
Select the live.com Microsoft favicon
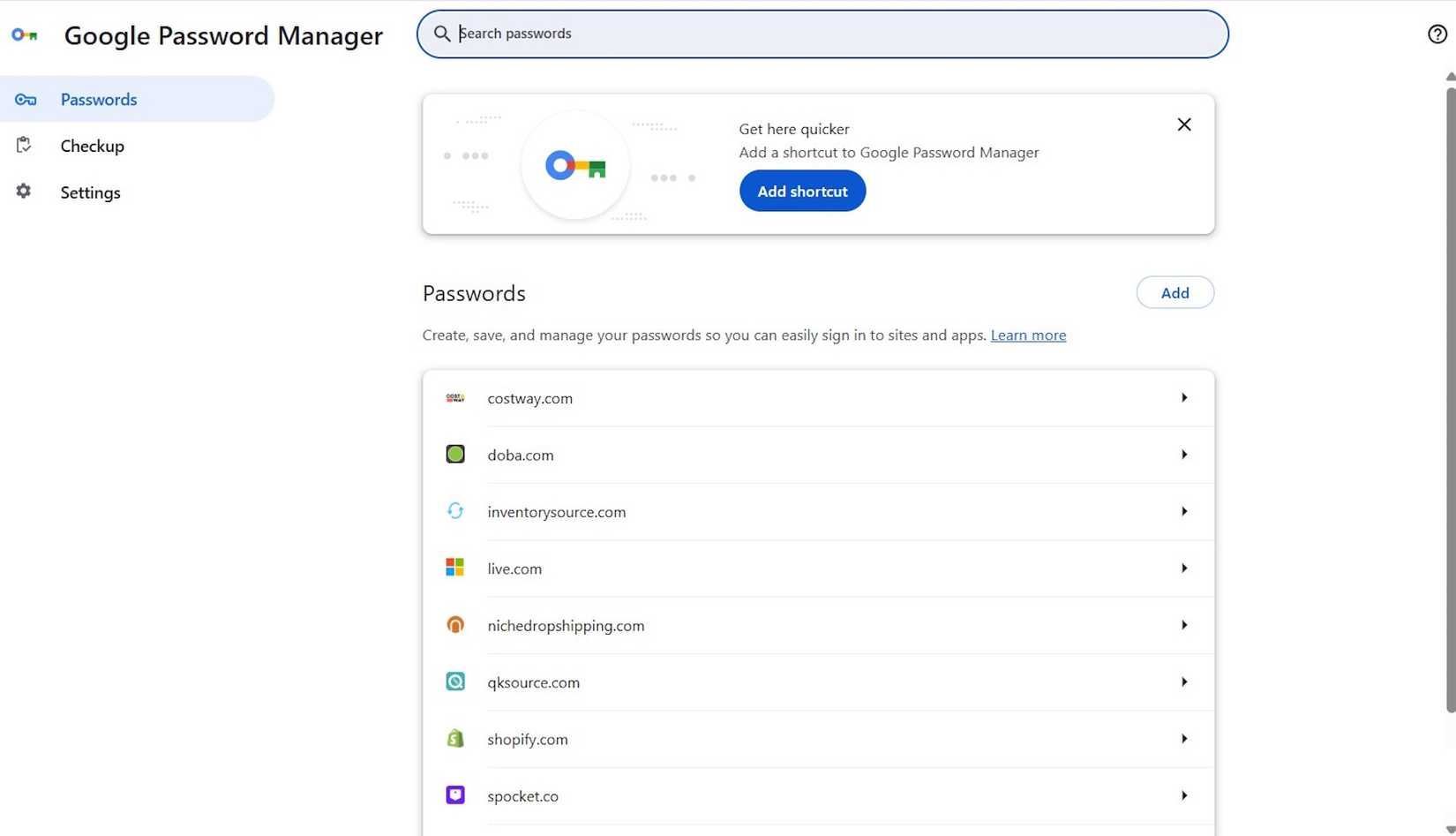[455, 568]
